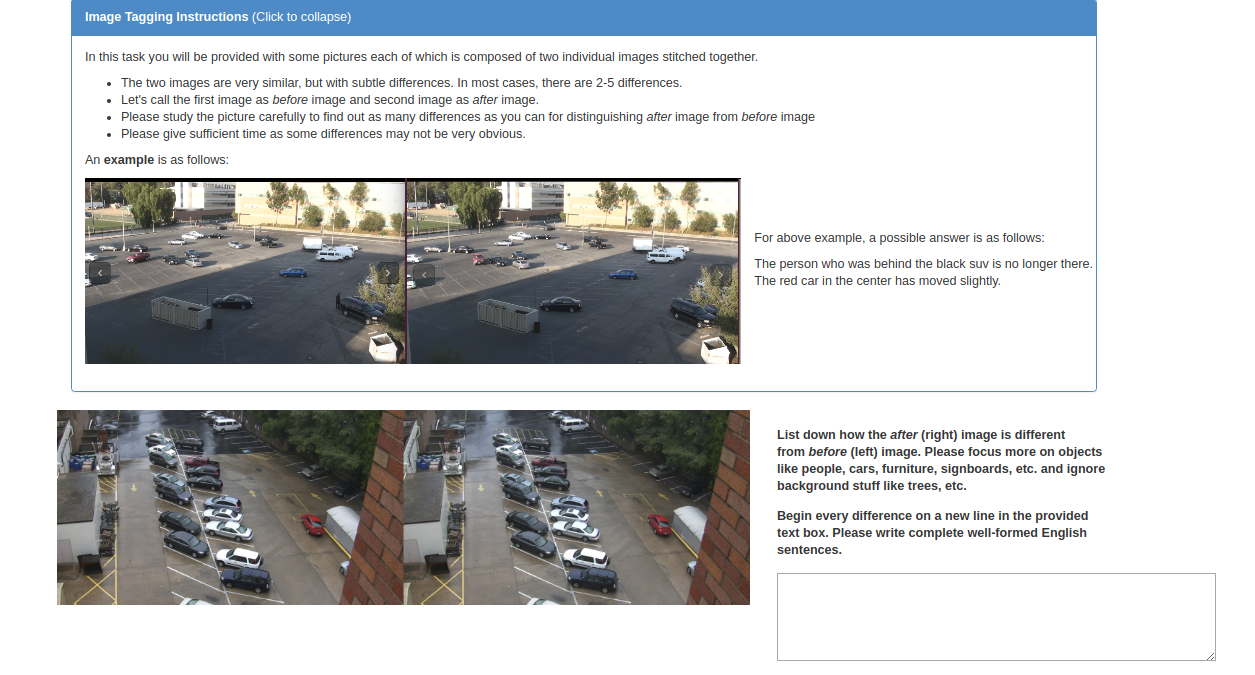This screenshot has width=1255, height=675.
Task: Click the 'Begin every difference' instruction paragraph
Action: pyautogui.click(x=933, y=533)
